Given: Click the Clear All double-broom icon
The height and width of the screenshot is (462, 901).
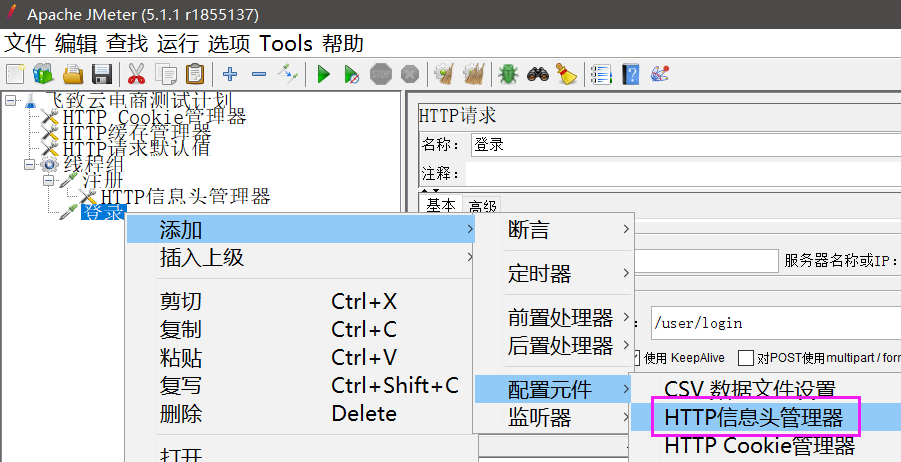Looking at the screenshot, I should [x=473, y=74].
